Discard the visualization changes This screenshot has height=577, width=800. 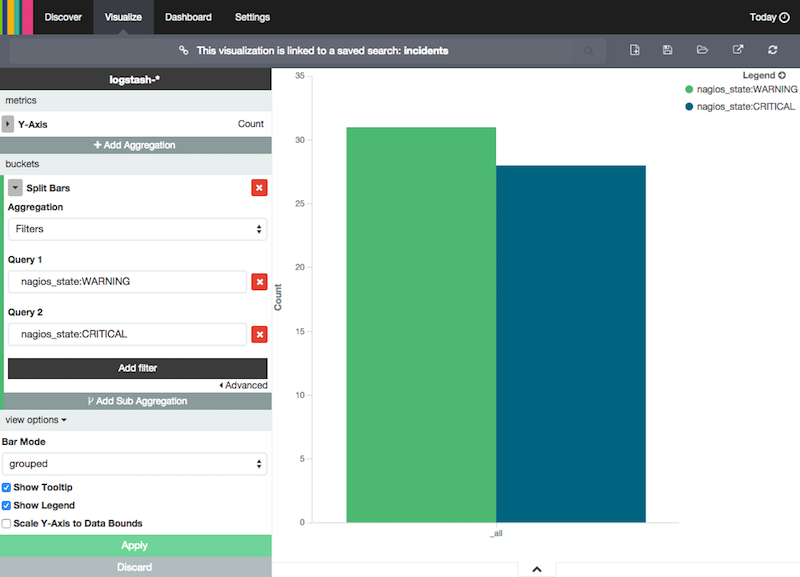pyautogui.click(x=136, y=567)
